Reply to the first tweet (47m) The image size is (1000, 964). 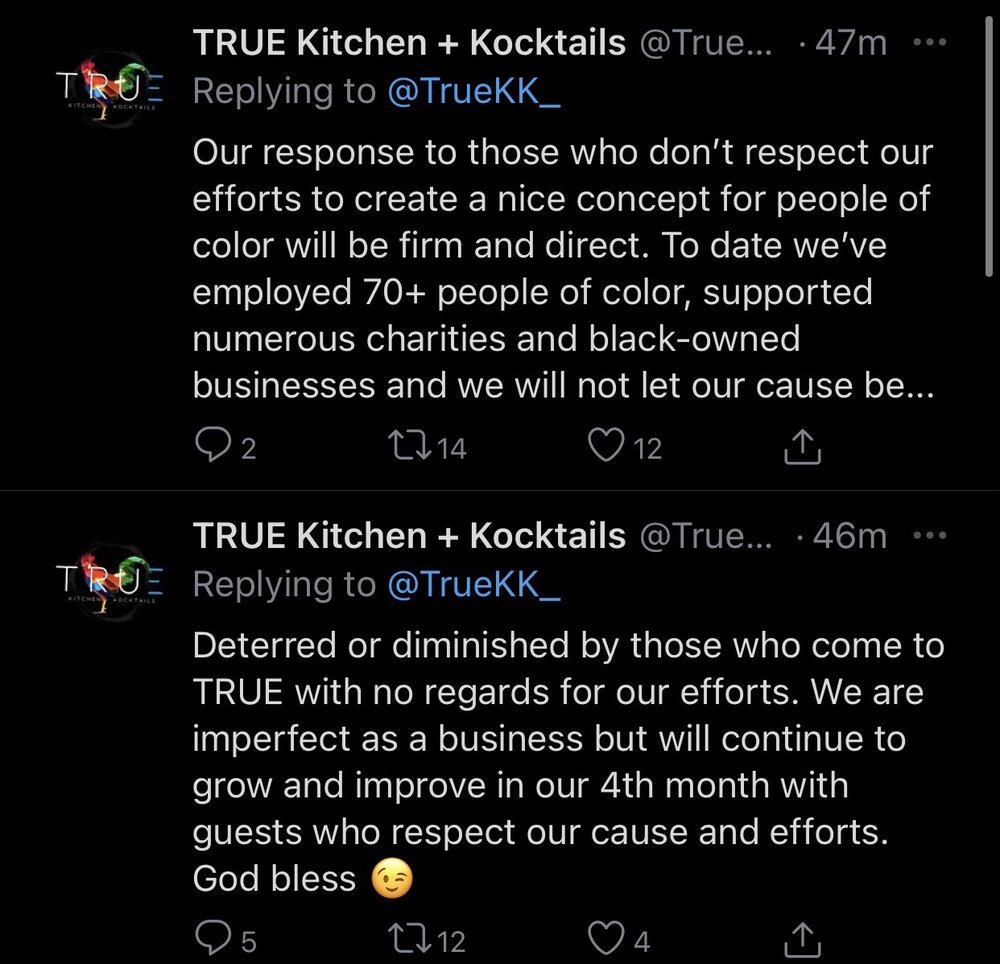coord(209,446)
